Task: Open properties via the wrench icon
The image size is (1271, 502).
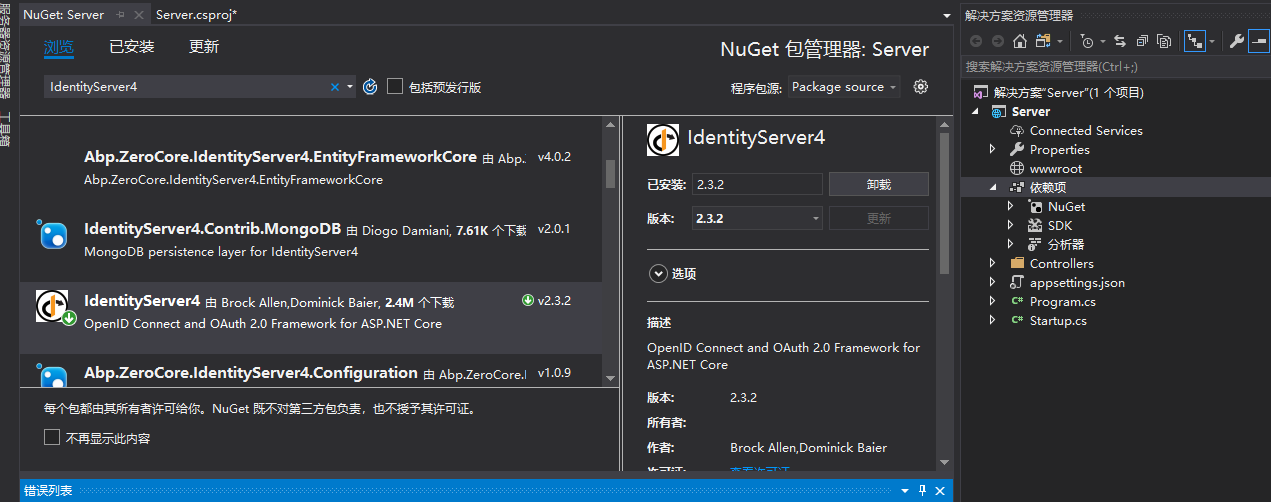Action: point(1236,41)
